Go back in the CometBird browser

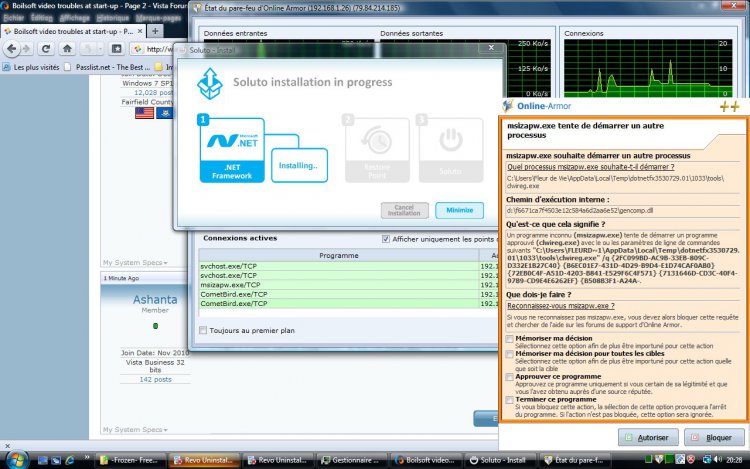click(x=12, y=48)
